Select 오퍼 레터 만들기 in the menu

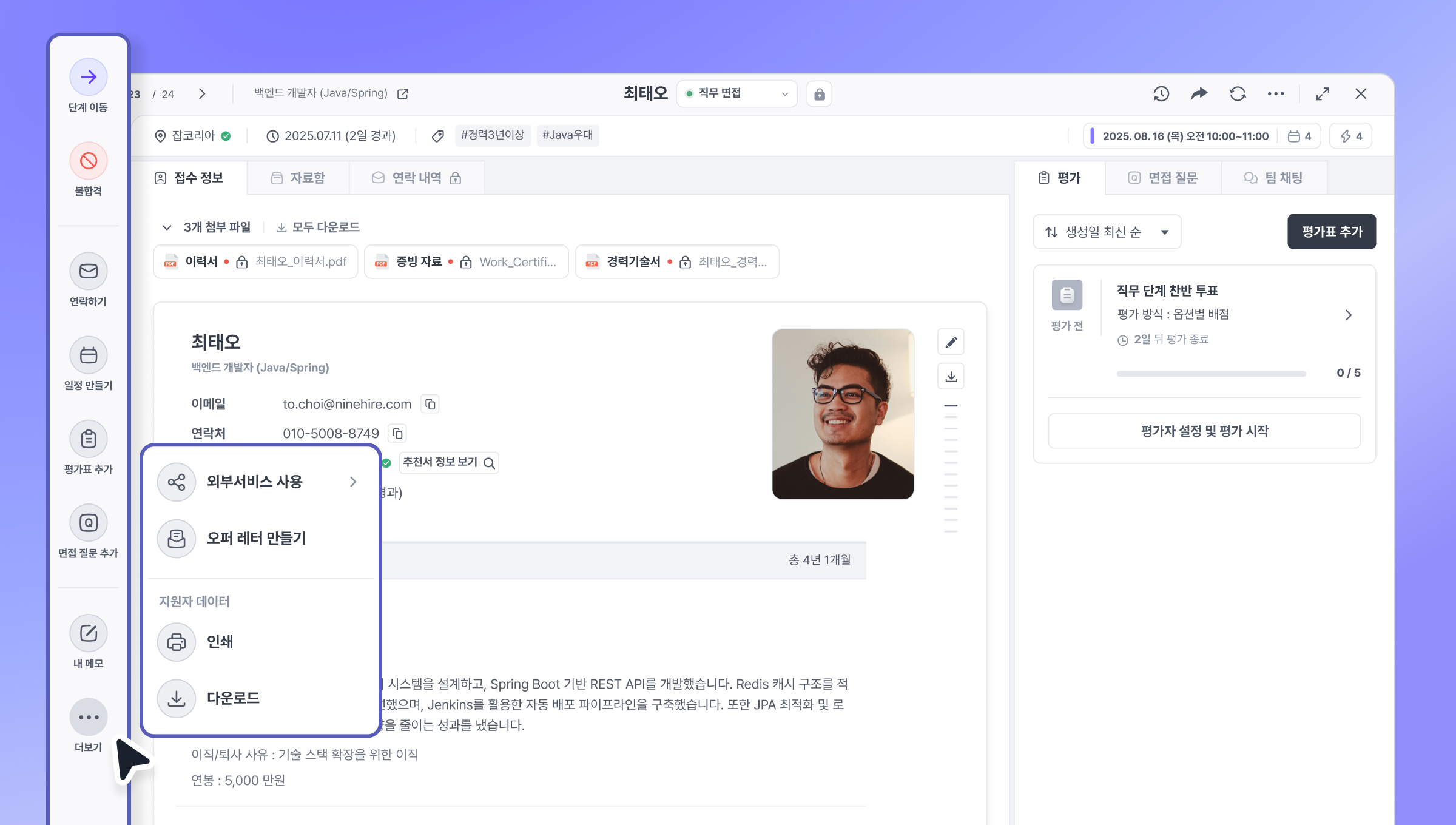(255, 538)
